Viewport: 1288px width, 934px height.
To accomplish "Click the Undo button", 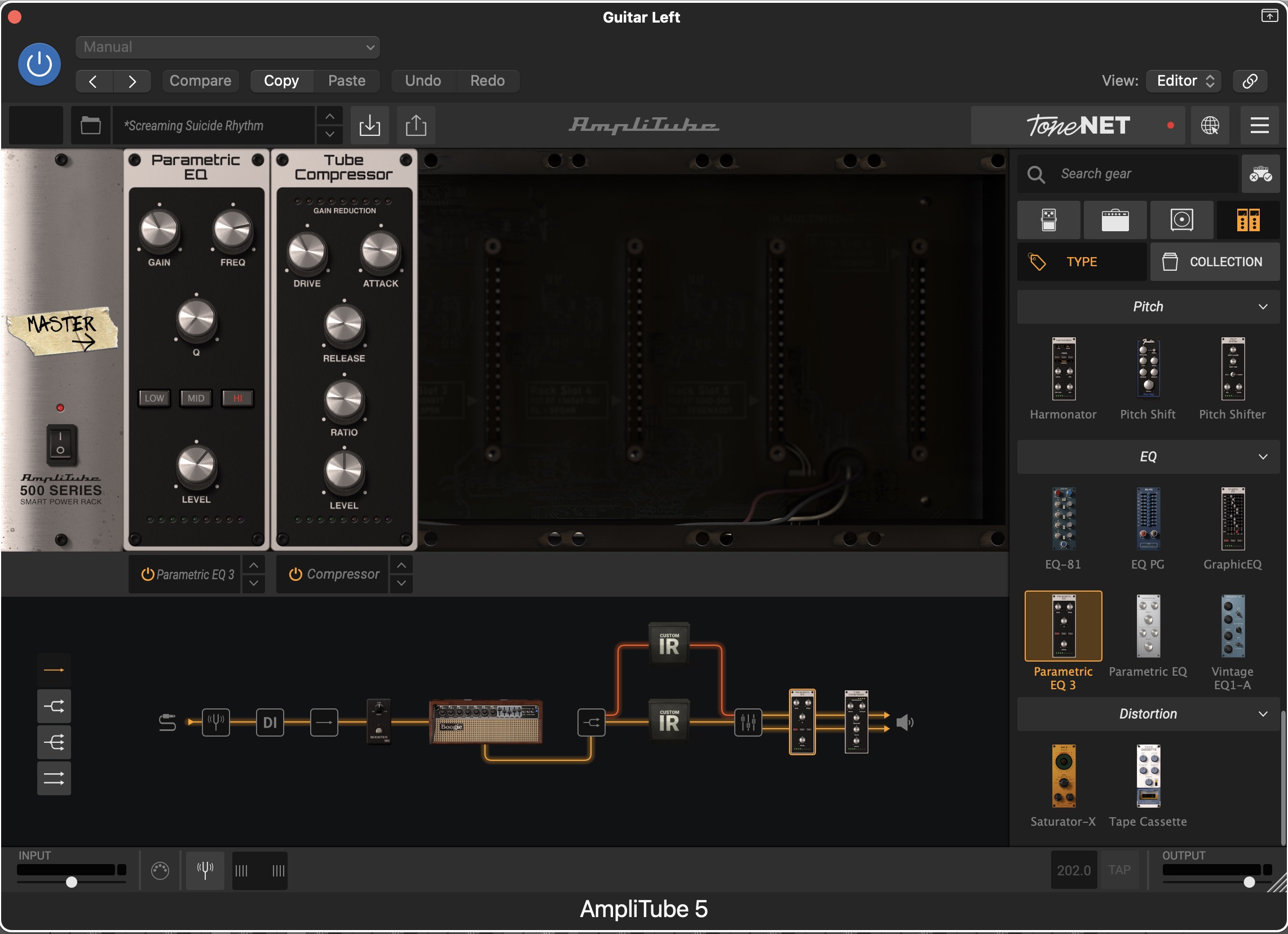I will point(423,81).
